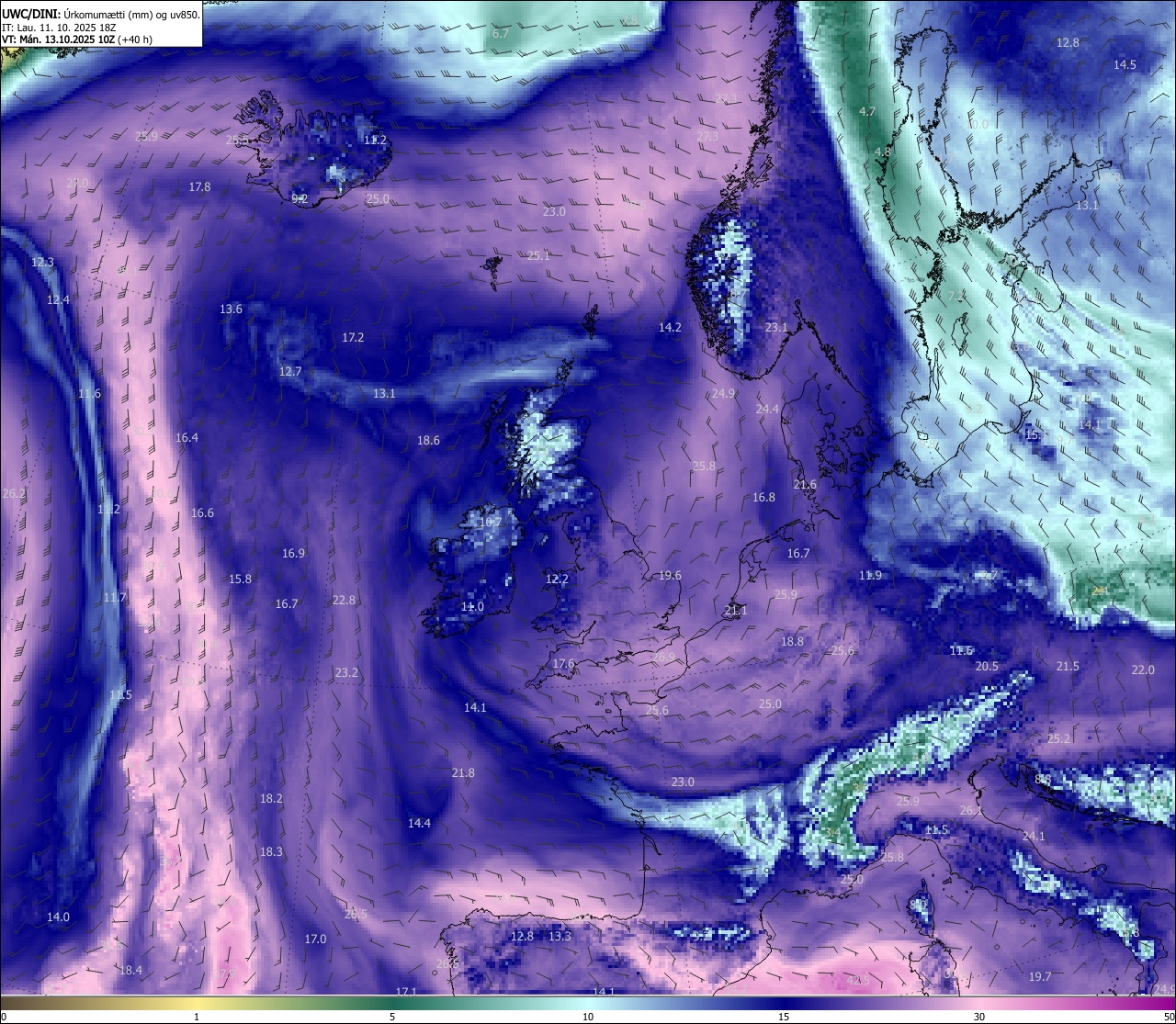Click the legend tick label '50'
This screenshot has width=1176, height=1024.
click(x=1169, y=1017)
